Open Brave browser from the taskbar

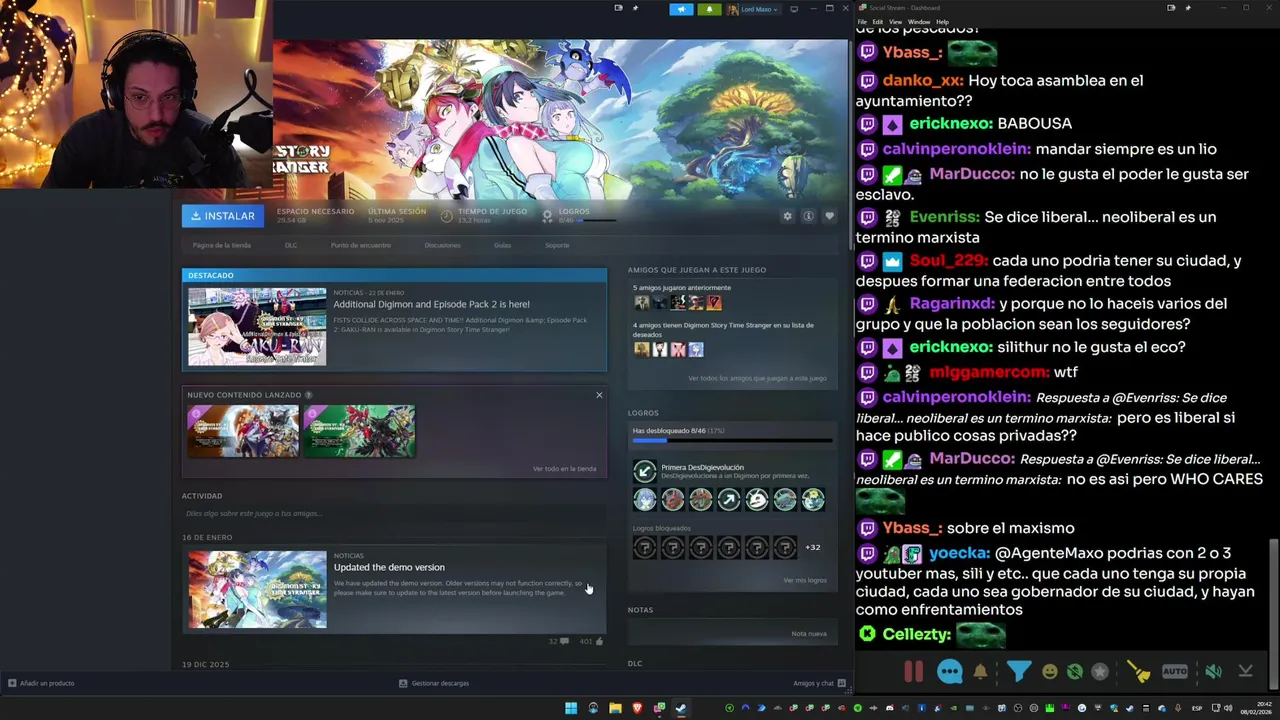tap(637, 708)
